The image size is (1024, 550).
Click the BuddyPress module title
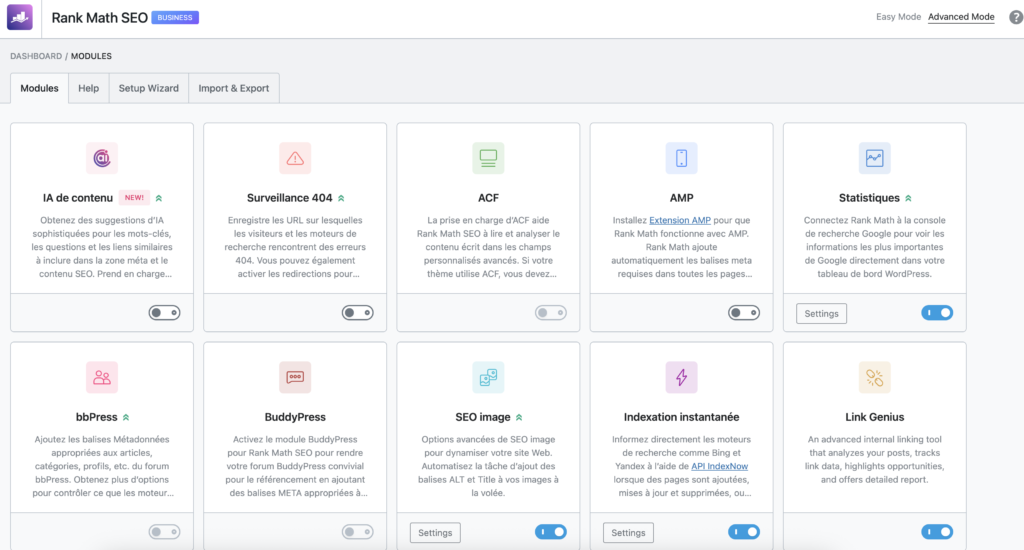(295, 417)
